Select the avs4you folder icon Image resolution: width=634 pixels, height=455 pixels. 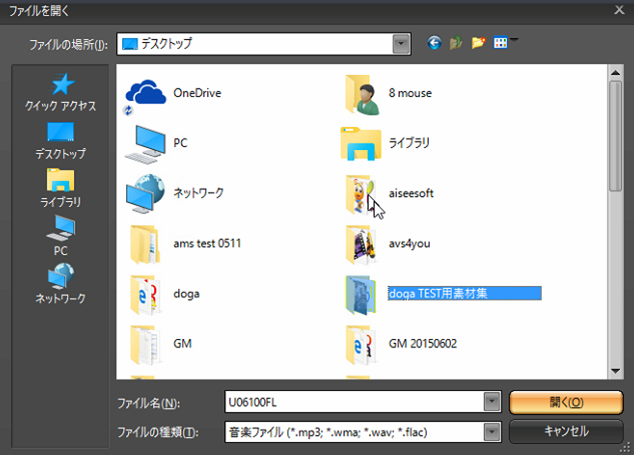[361, 244]
